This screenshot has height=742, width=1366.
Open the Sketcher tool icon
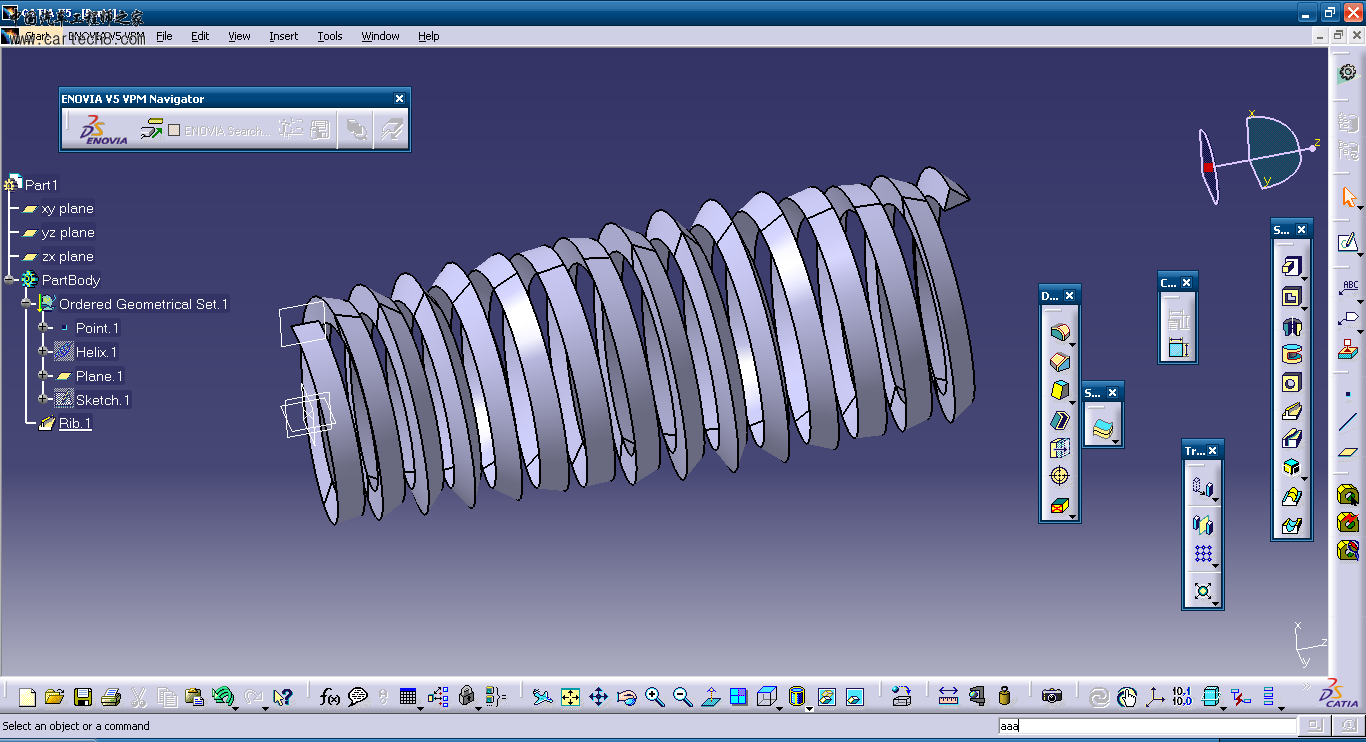pyautogui.click(x=1347, y=242)
